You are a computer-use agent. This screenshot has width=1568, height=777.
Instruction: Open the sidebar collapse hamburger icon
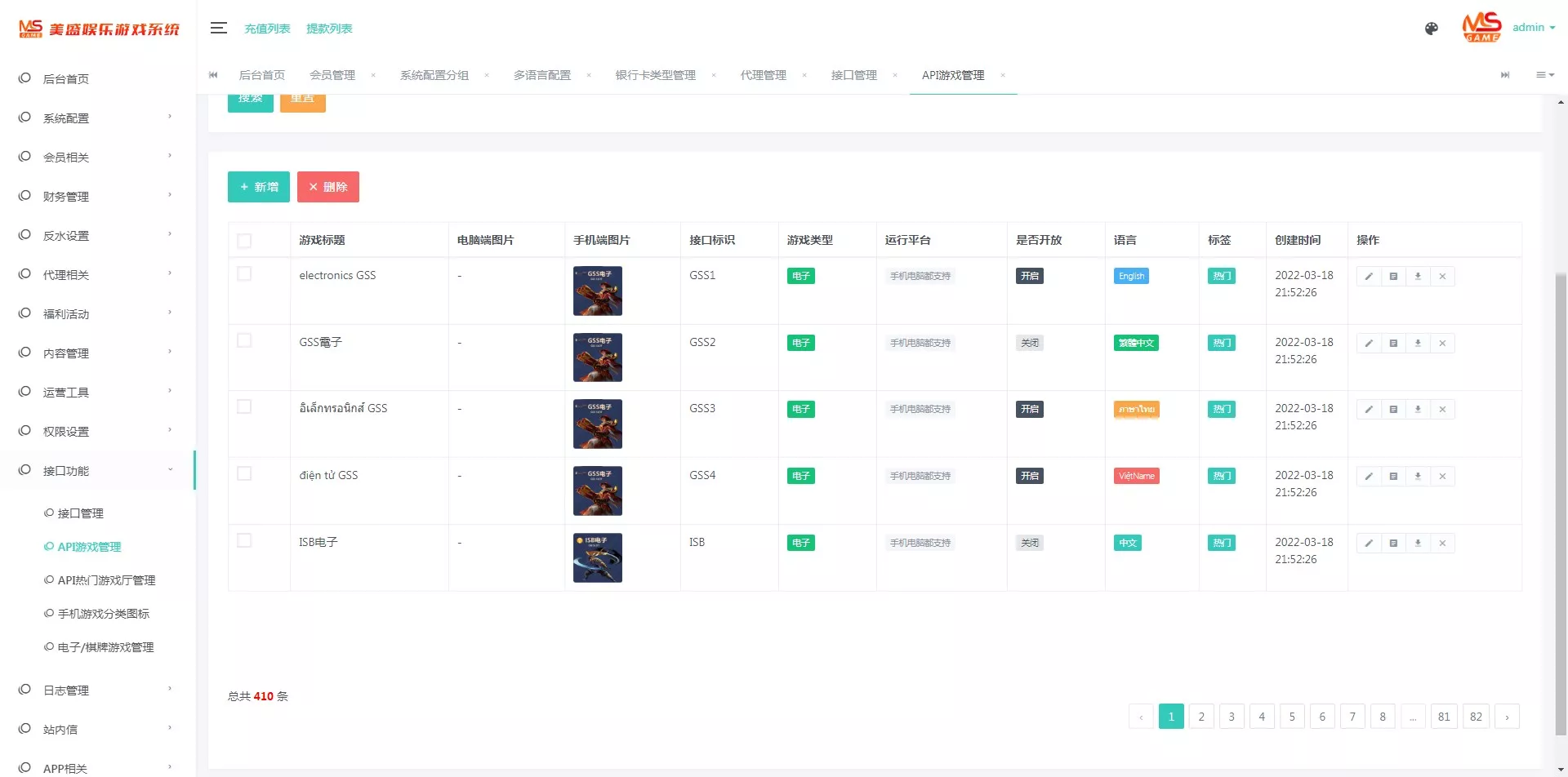point(218,27)
